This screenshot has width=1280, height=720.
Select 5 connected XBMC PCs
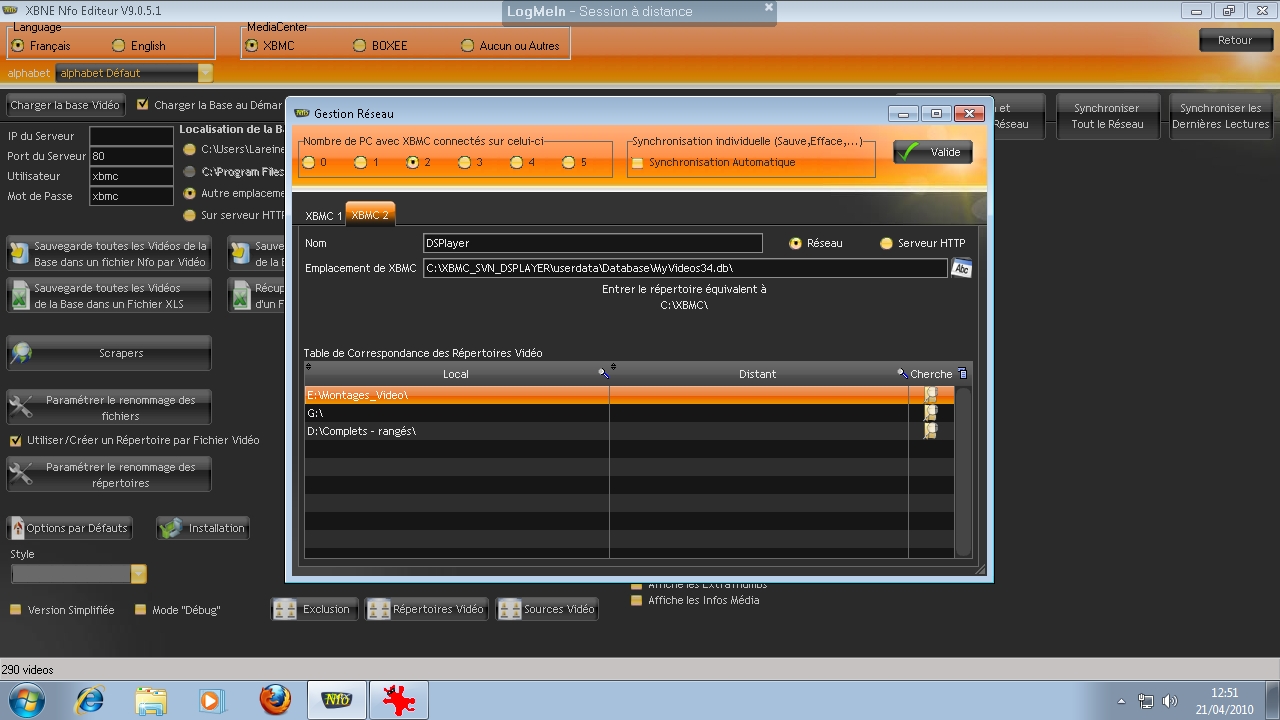coord(568,162)
